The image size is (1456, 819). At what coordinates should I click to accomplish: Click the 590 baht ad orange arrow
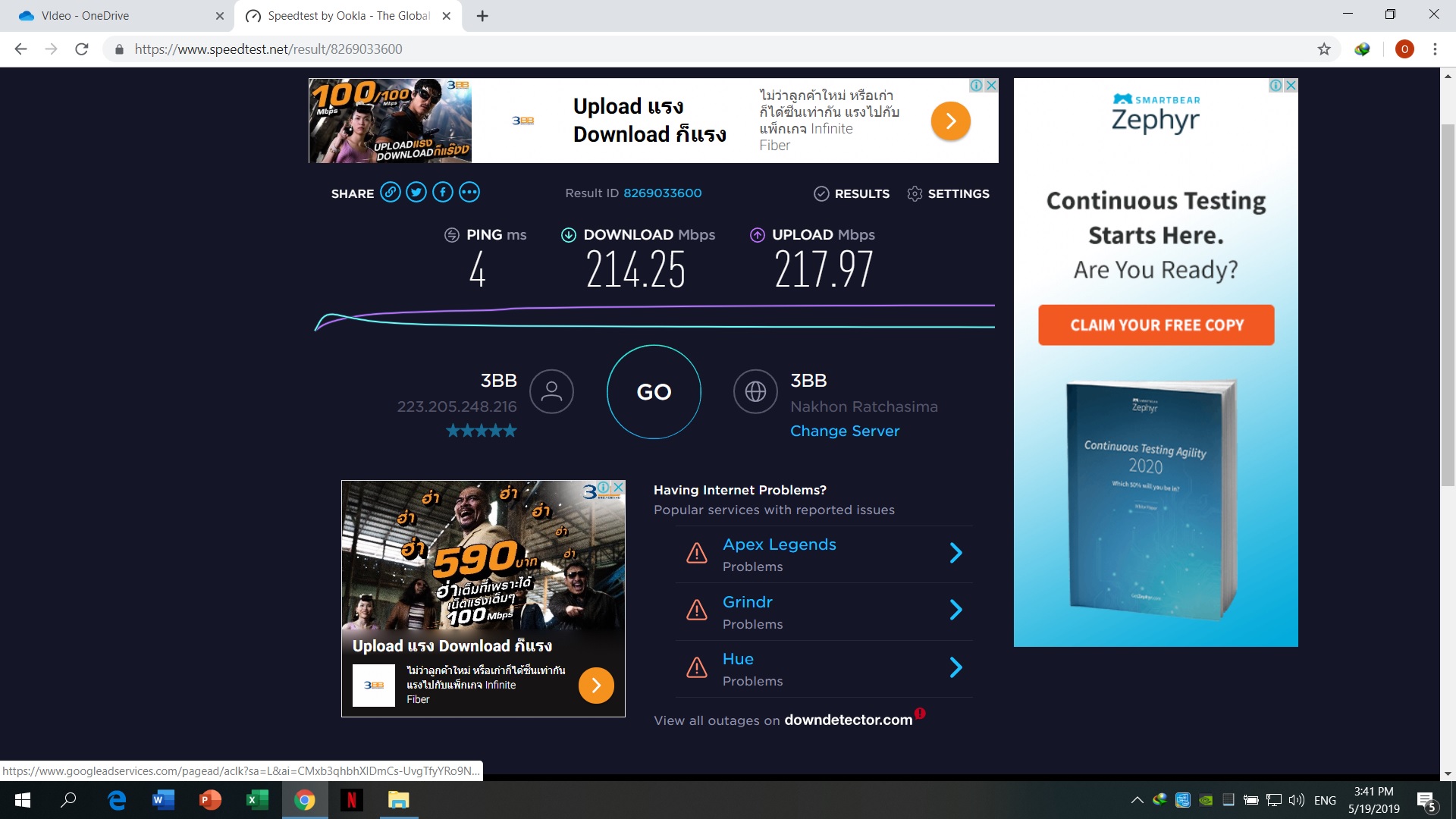(596, 686)
